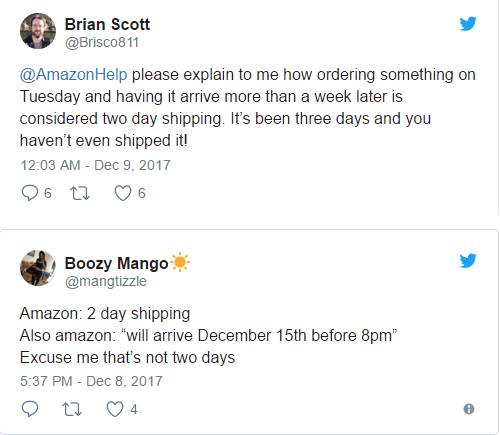Image resolution: width=500 pixels, height=435 pixels.
Task: Open the 12:03 AM - Dec 9, 2017 timestamp
Action: pyautogui.click(x=95, y=165)
